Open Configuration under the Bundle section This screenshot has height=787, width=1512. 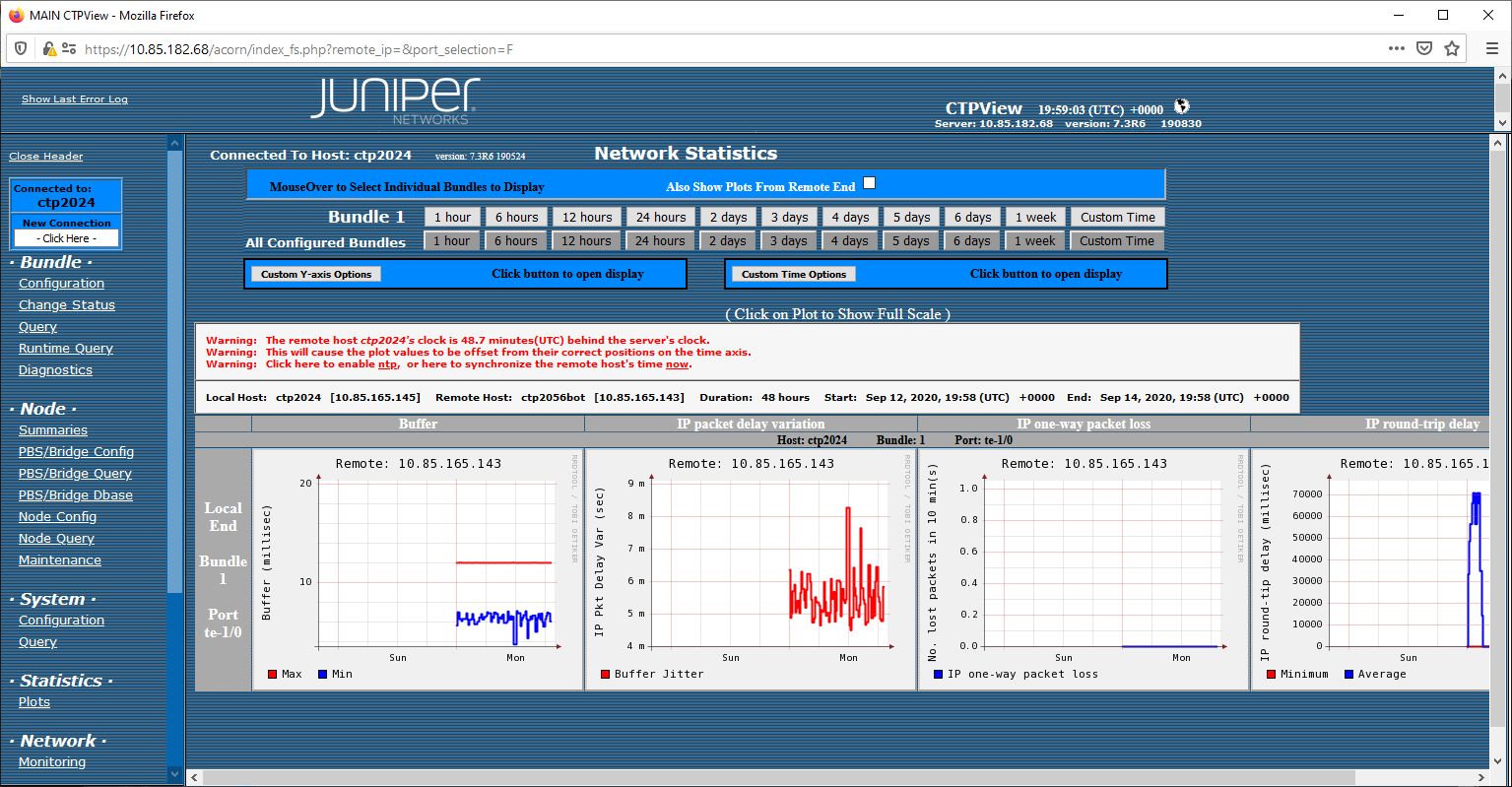click(61, 284)
